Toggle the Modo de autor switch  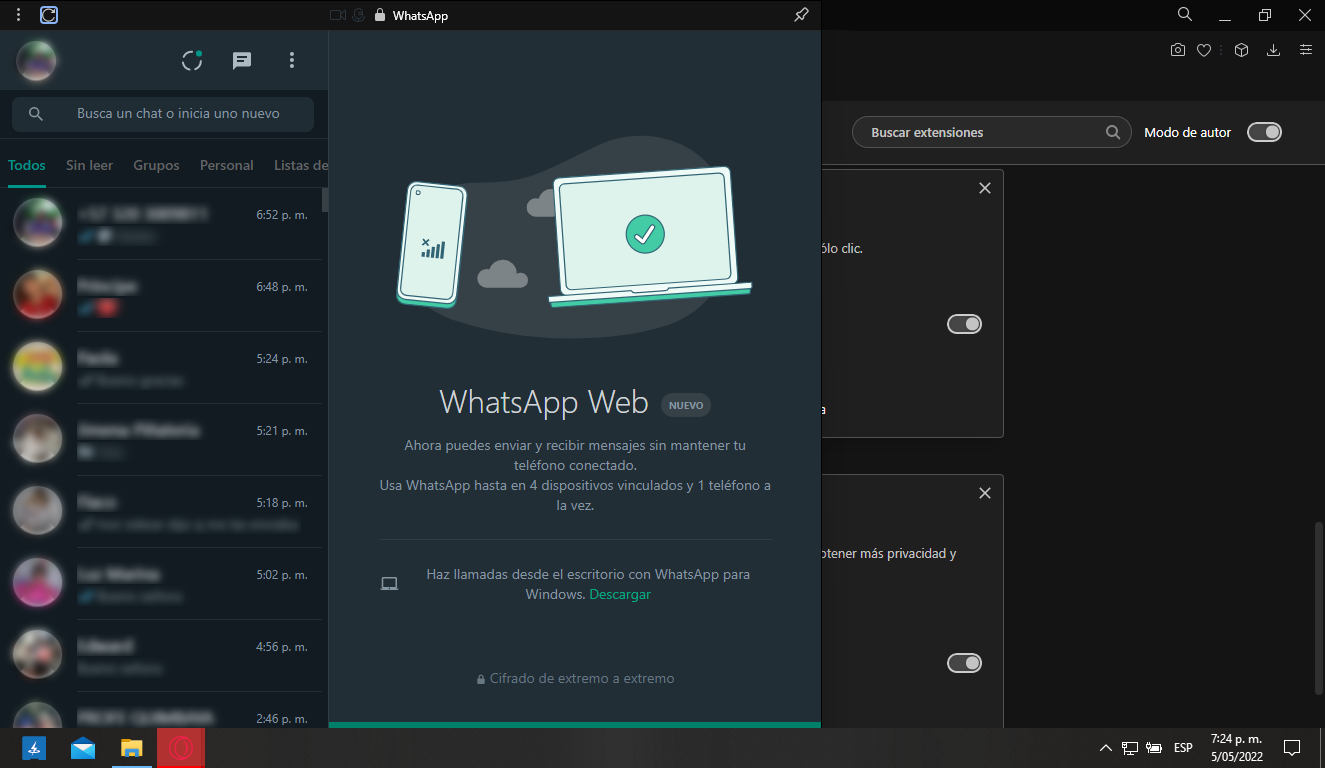[x=1264, y=132]
